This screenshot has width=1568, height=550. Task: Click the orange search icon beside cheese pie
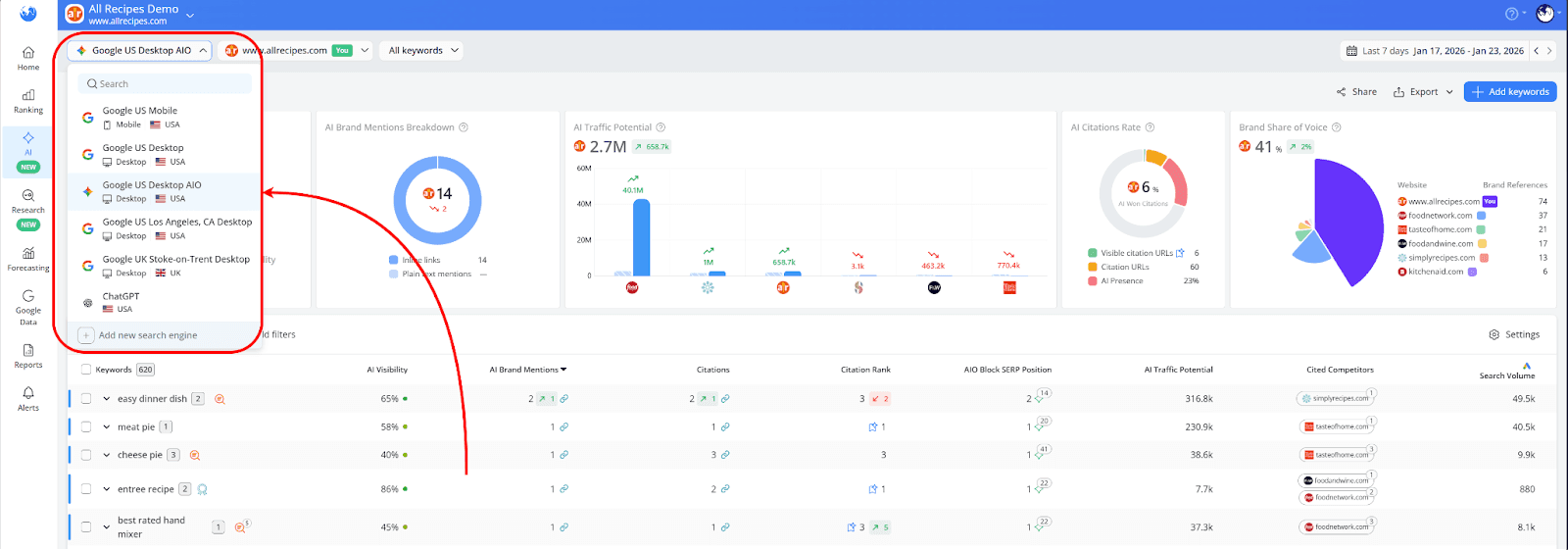point(195,455)
